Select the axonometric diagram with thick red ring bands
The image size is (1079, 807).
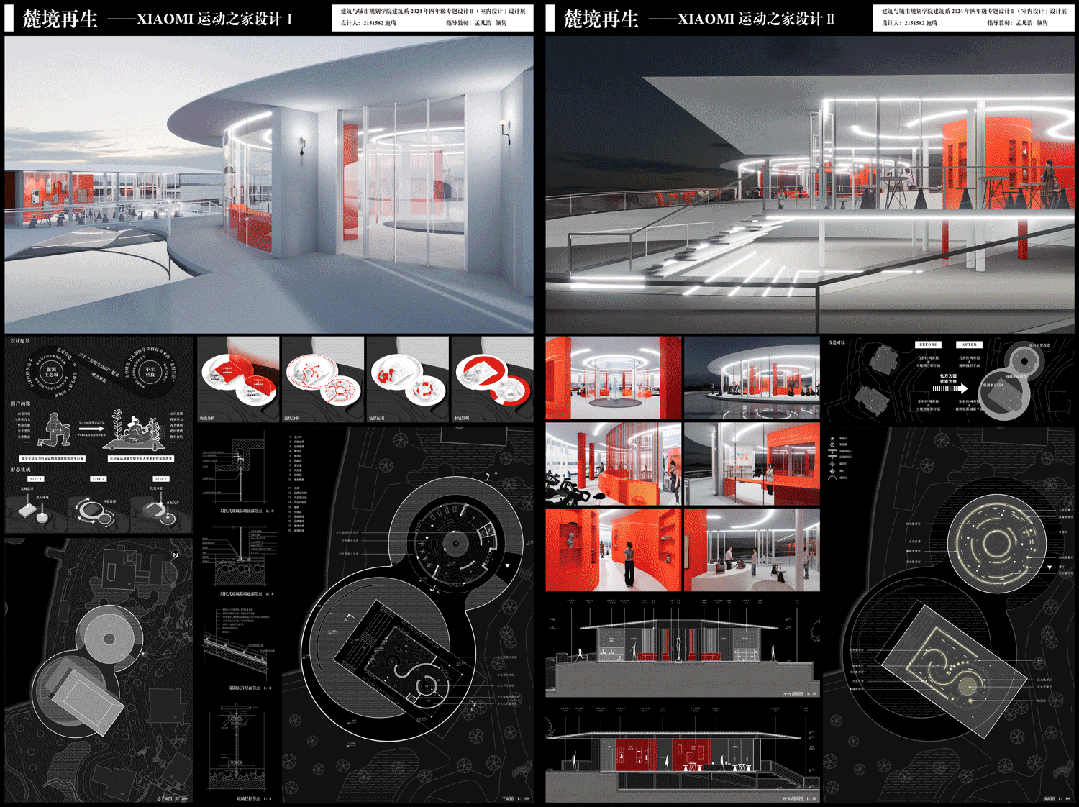click(x=492, y=379)
